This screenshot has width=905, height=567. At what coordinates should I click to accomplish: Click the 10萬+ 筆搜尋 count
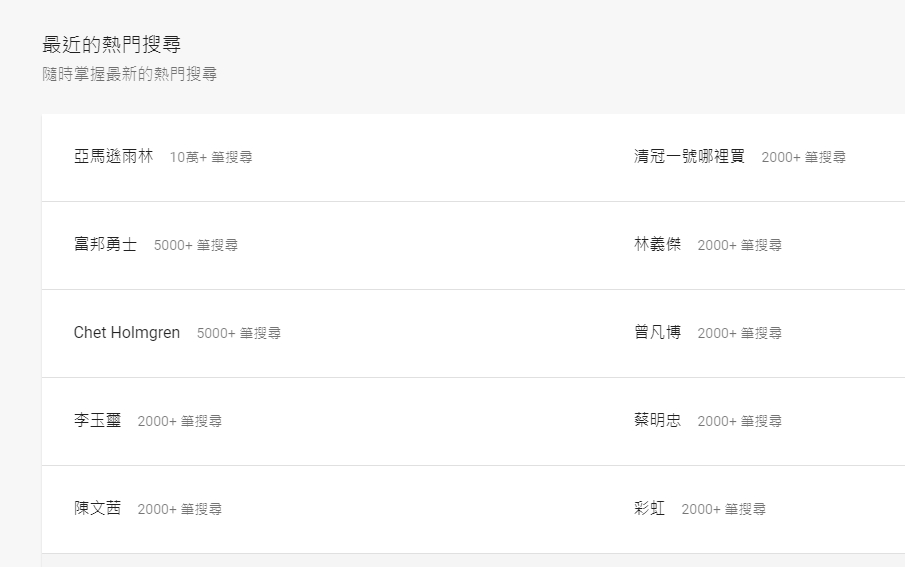pyautogui.click(x=211, y=158)
